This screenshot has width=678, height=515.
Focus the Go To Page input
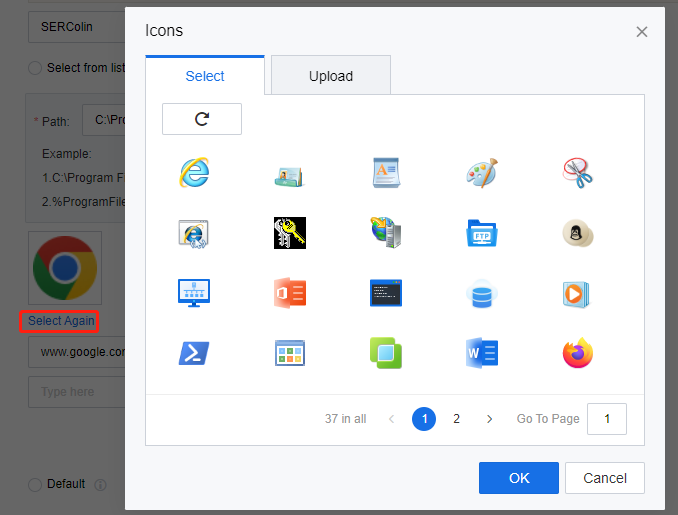607,419
